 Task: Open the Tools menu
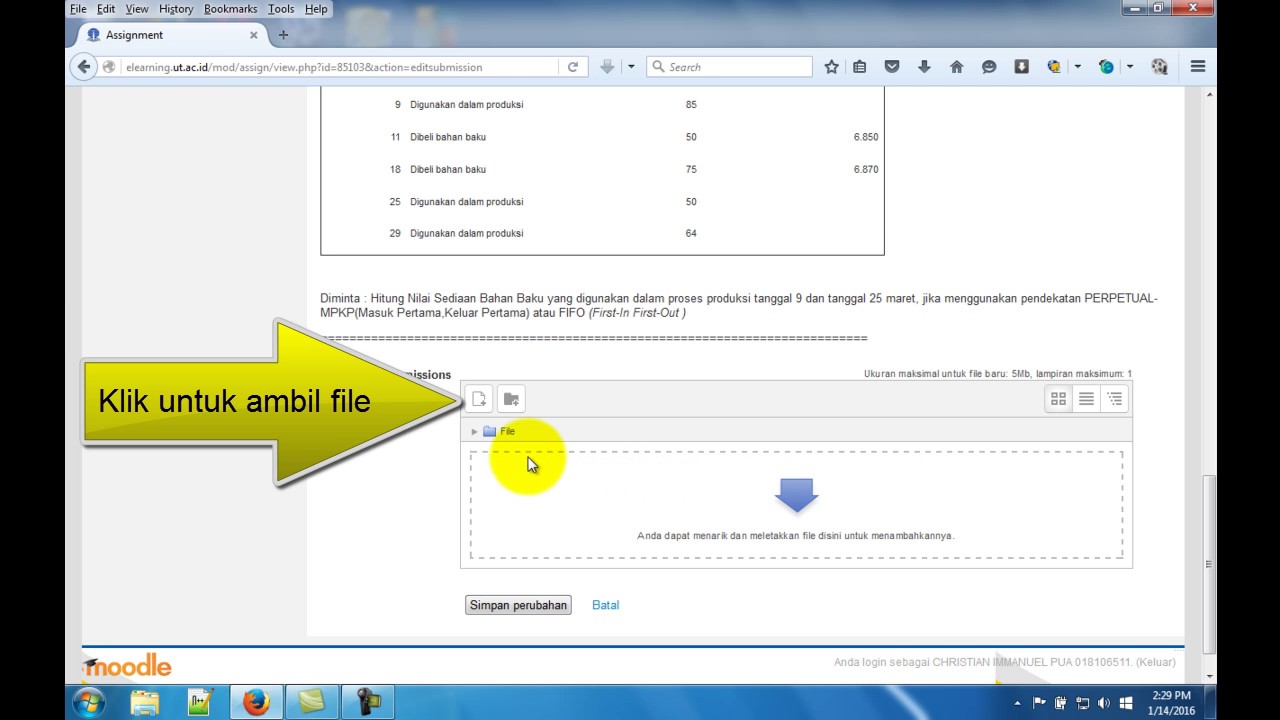click(x=282, y=9)
